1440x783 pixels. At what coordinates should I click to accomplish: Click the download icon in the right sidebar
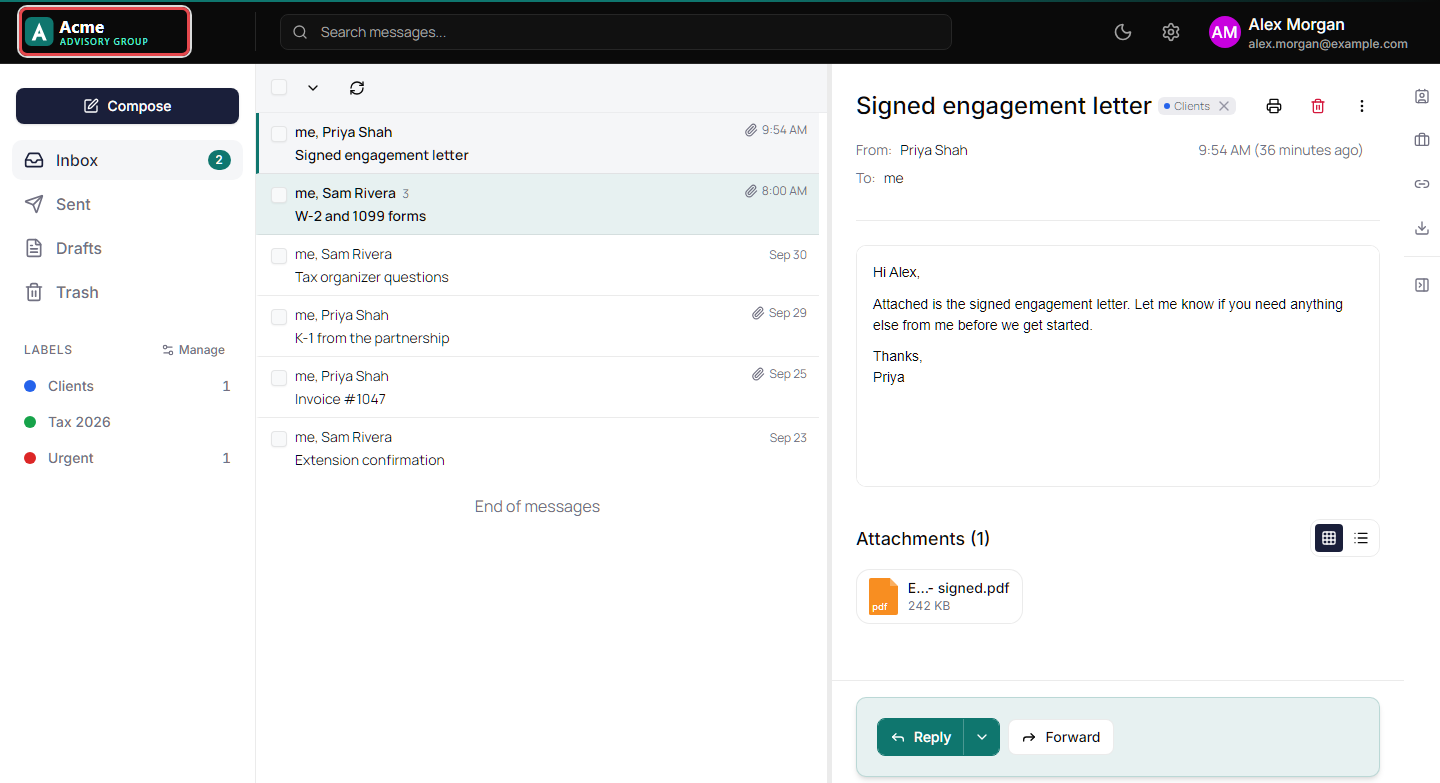click(x=1422, y=228)
